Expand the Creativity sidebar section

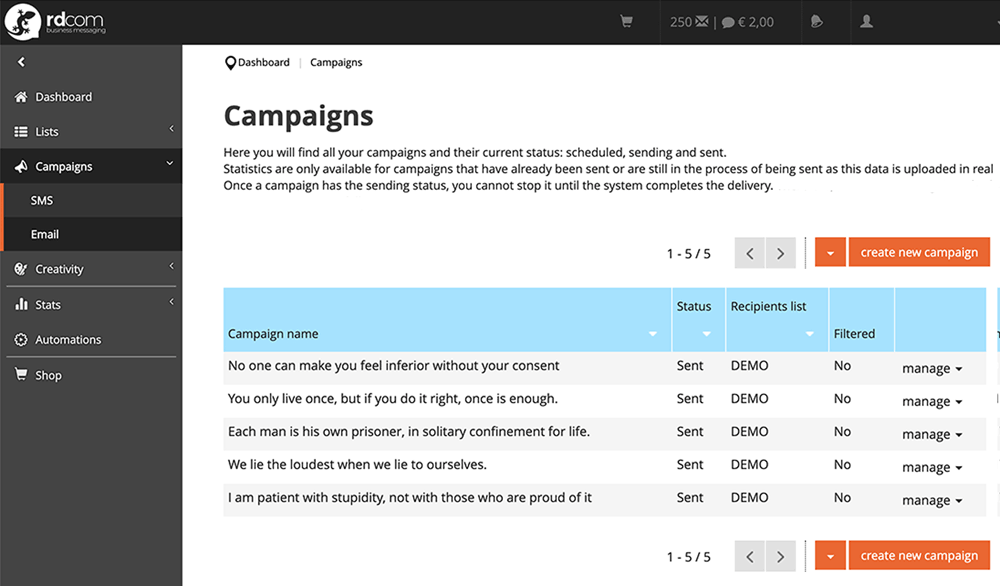(90, 269)
